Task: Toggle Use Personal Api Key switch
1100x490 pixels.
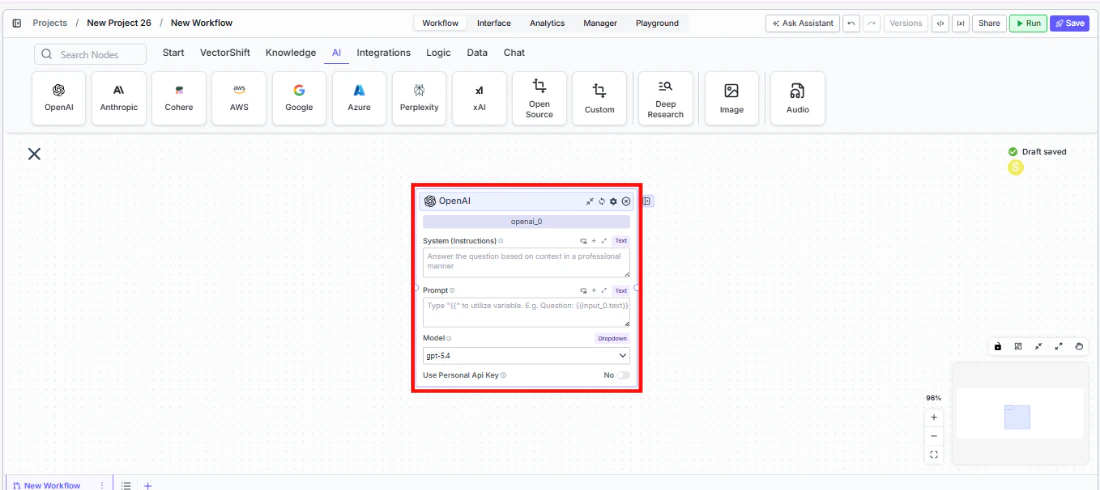Action: tap(623, 375)
